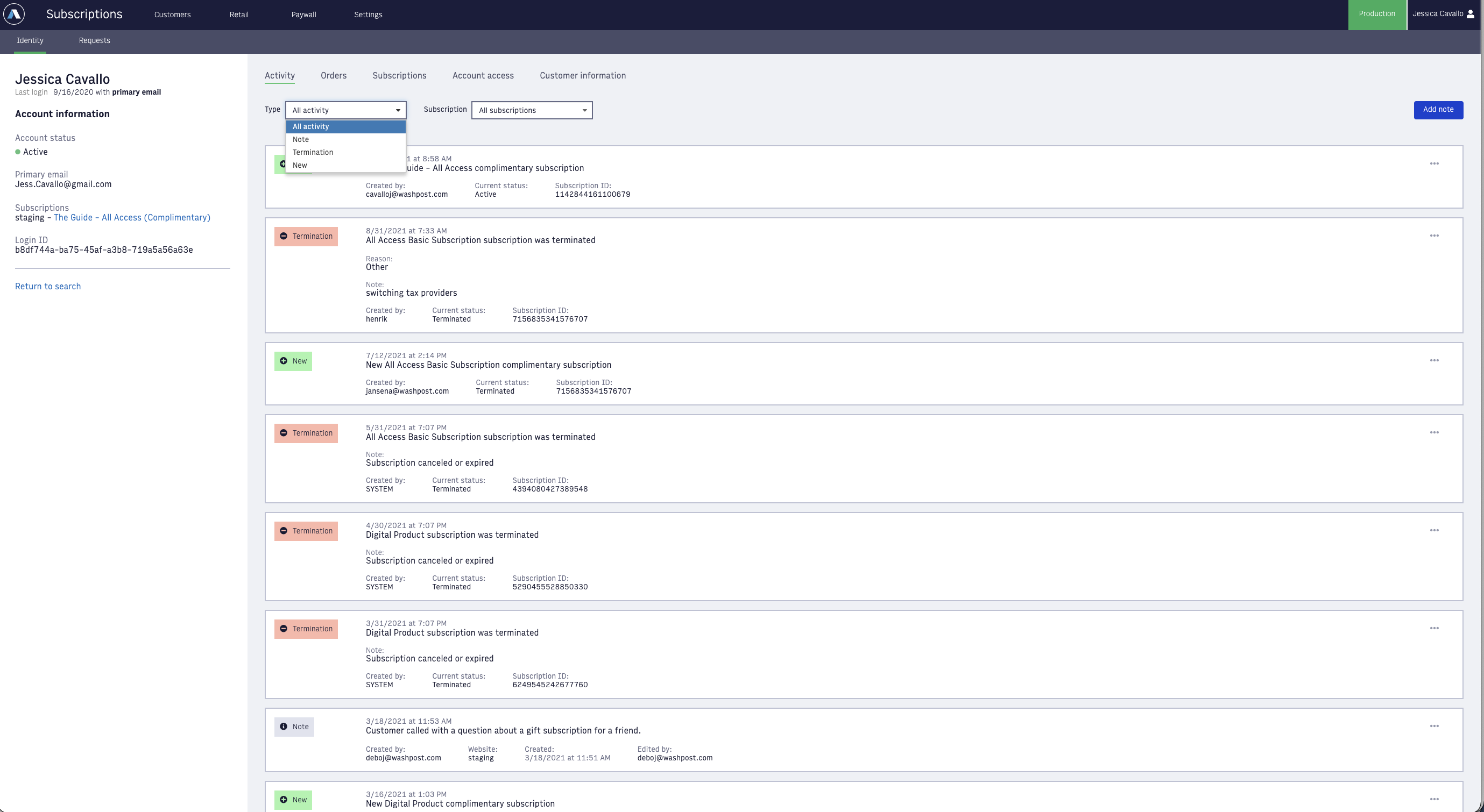Open Customers in top navigation
Screen dimensions: 1484x812
click(172, 15)
